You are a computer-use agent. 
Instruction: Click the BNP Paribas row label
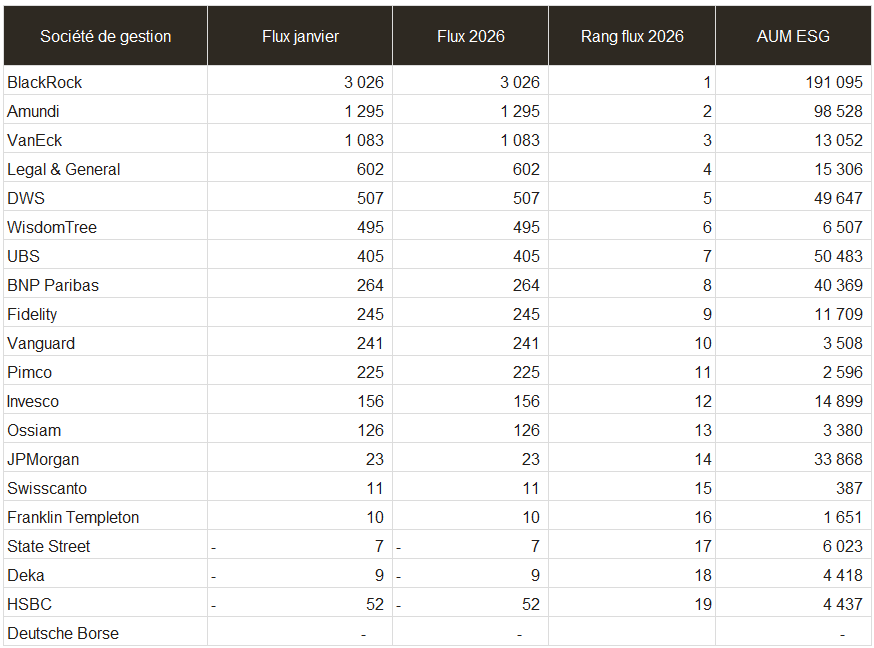point(53,285)
